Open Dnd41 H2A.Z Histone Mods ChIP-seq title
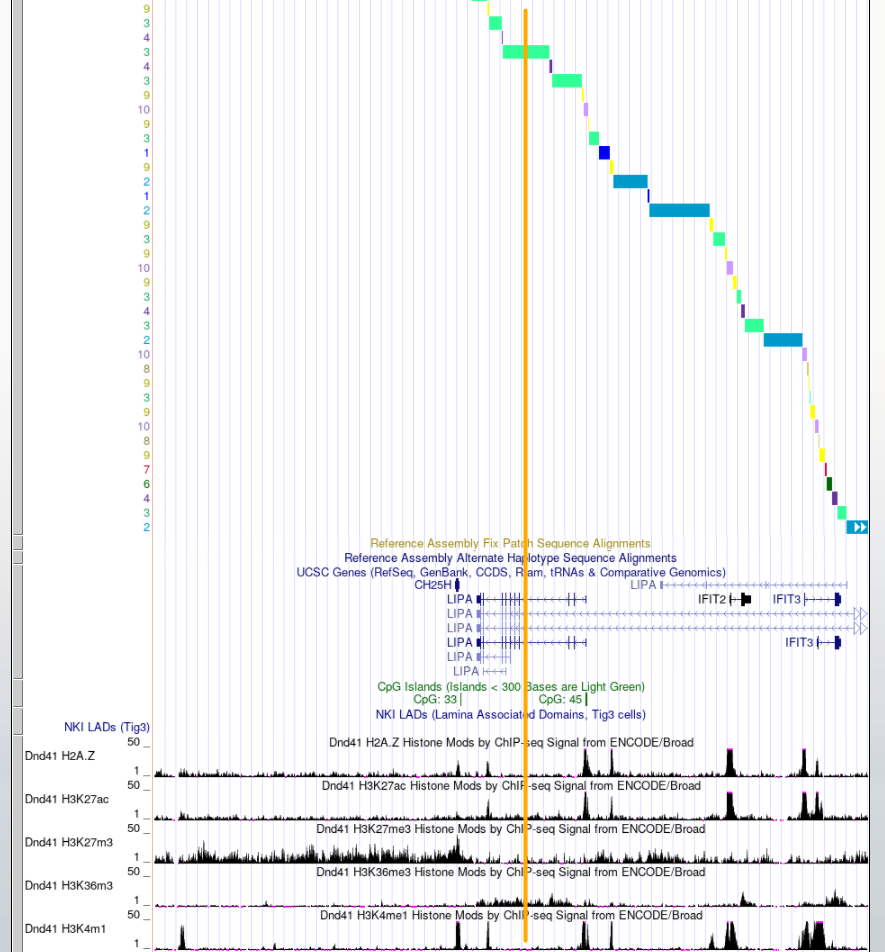Screen dimensions: 885x952 511,743
